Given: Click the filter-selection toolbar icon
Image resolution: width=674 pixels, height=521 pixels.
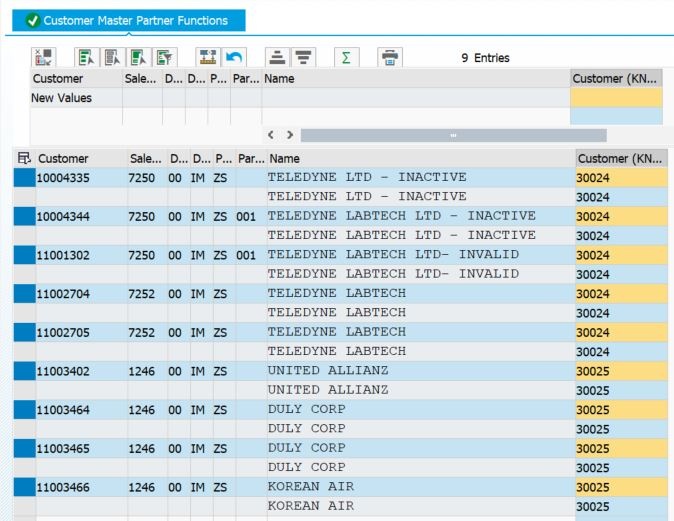Looking at the screenshot, I should [x=165, y=57].
